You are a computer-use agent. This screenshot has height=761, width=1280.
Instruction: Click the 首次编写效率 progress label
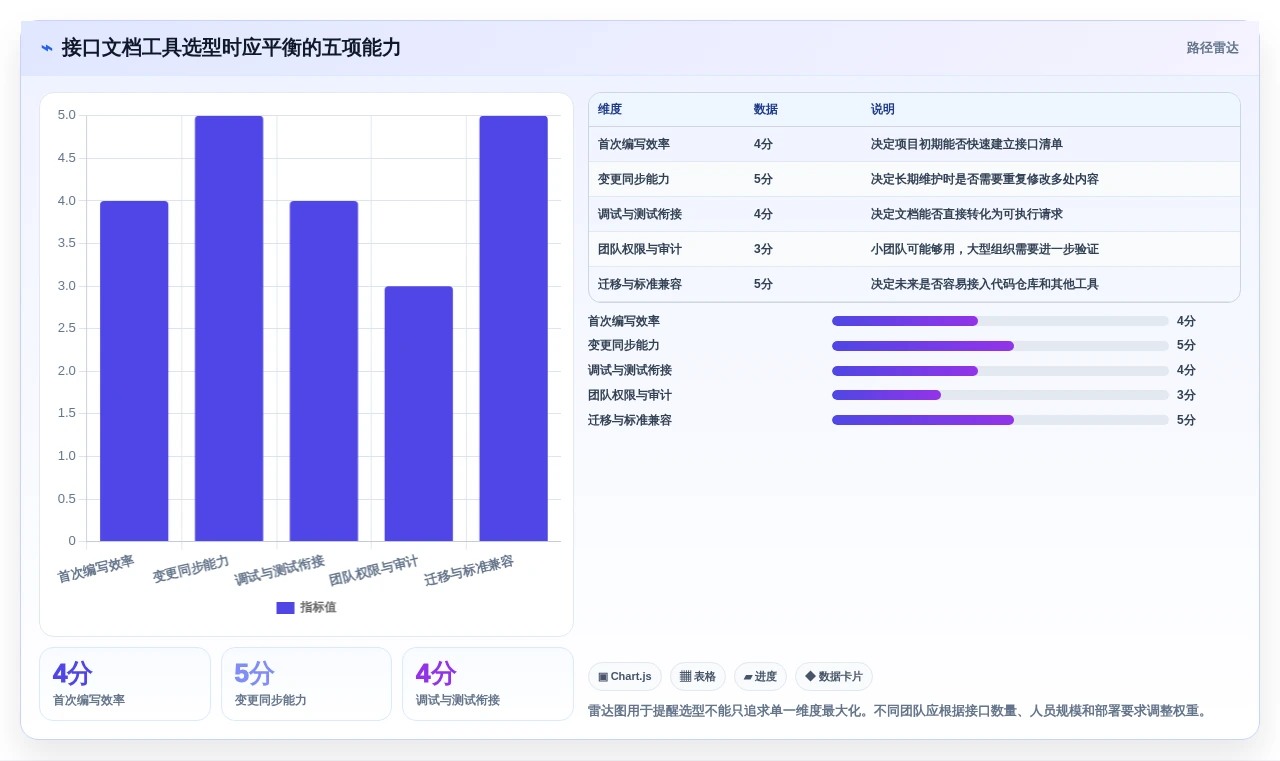[x=624, y=321]
